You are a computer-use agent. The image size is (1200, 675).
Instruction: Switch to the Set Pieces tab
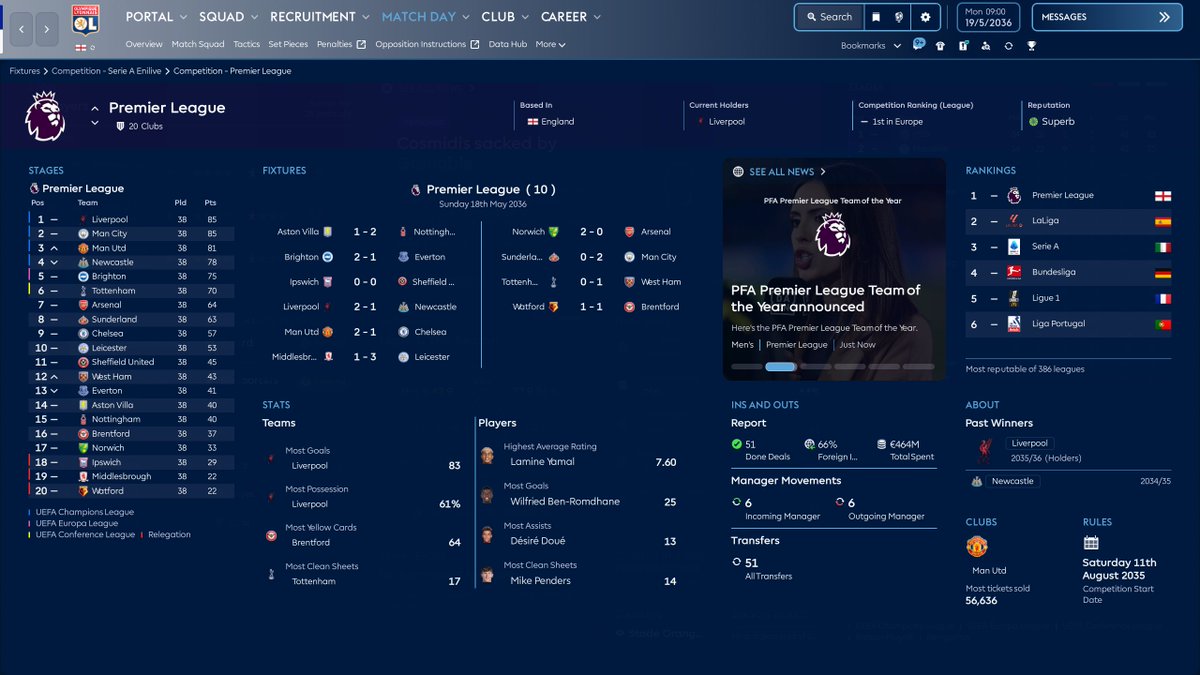click(288, 45)
